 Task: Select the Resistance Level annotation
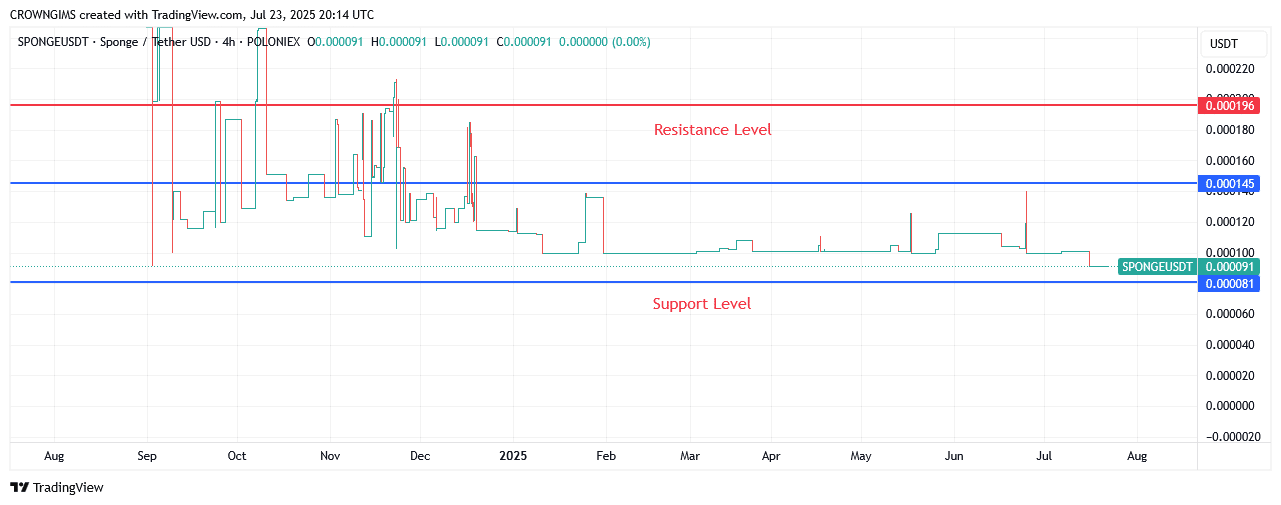point(712,130)
